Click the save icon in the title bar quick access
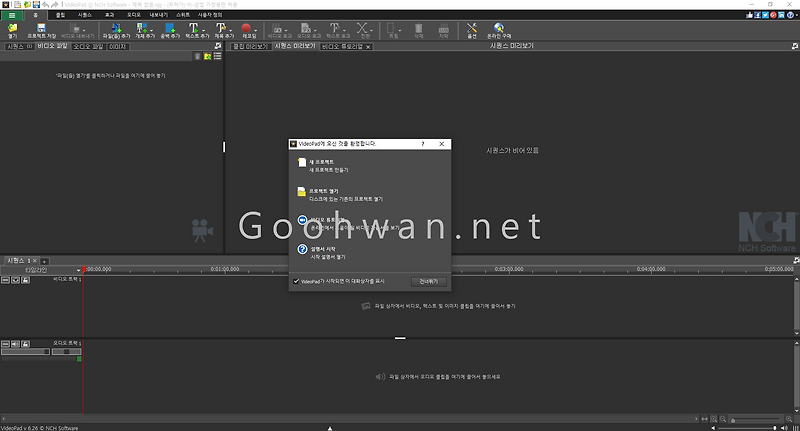800x431 pixels. pos(36,5)
